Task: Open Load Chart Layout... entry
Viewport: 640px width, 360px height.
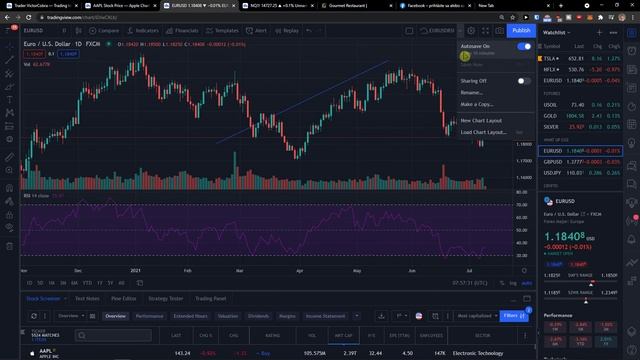Action: [x=484, y=132]
